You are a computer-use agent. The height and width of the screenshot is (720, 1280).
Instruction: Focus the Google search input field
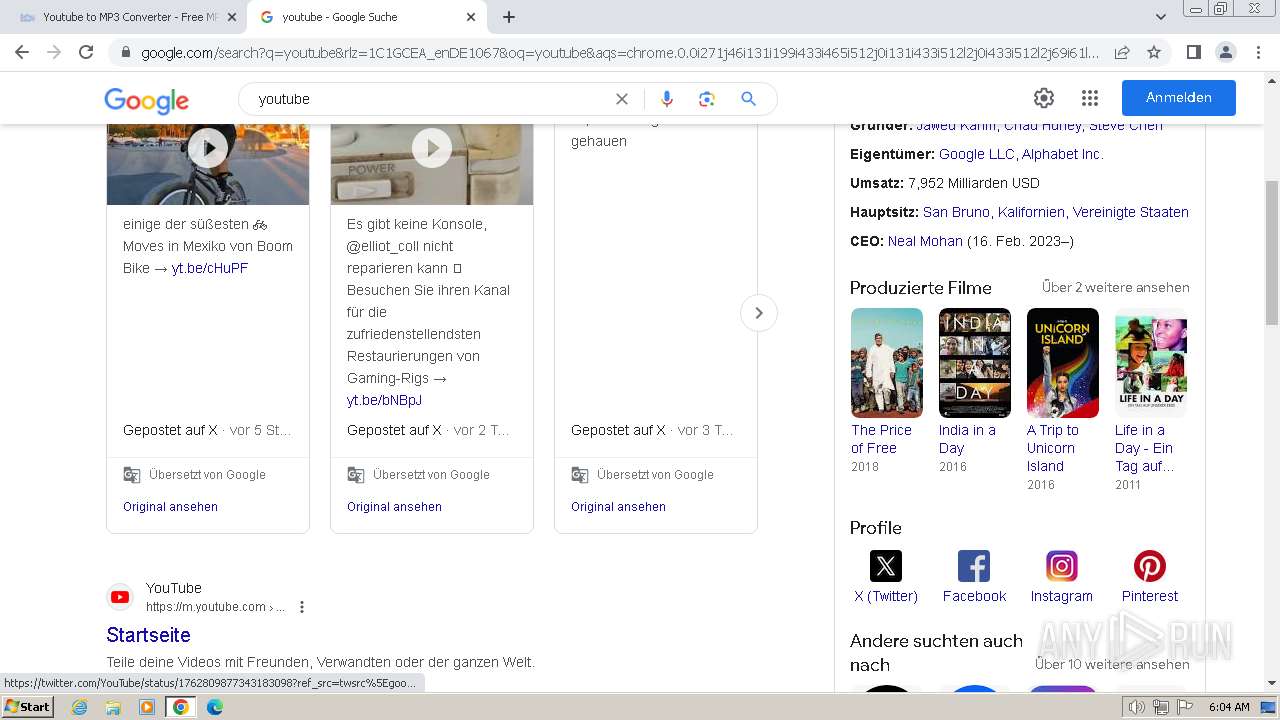click(x=430, y=99)
